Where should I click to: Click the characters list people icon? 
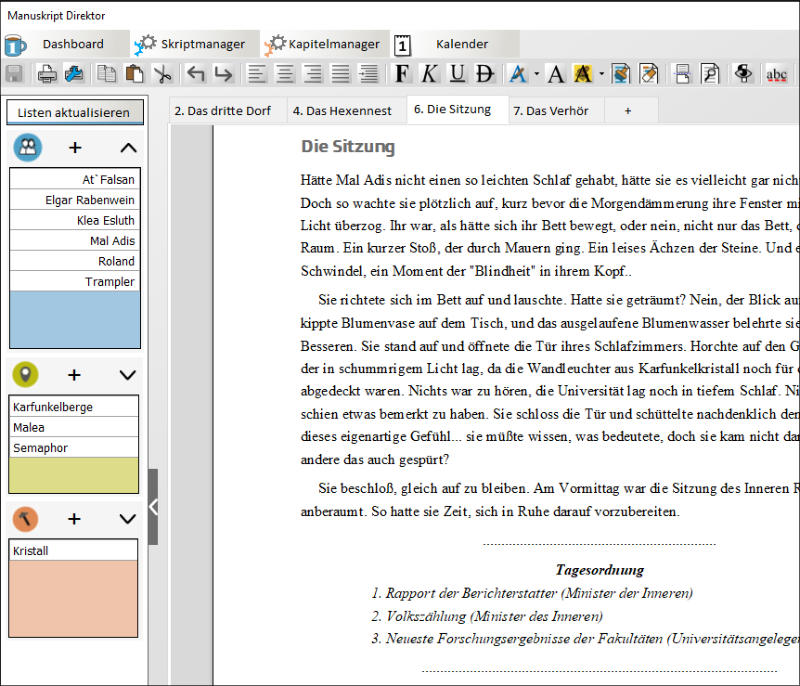pos(27,148)
